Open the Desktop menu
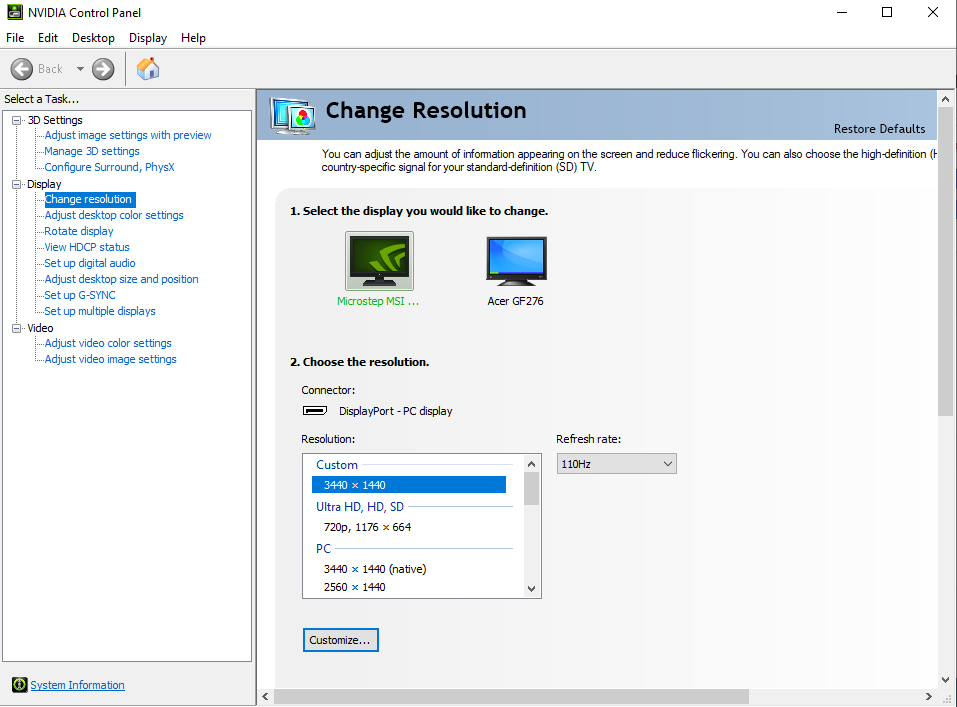Viewport: 957px width, 707px height. pyautogui.click(x=93, y=38)
